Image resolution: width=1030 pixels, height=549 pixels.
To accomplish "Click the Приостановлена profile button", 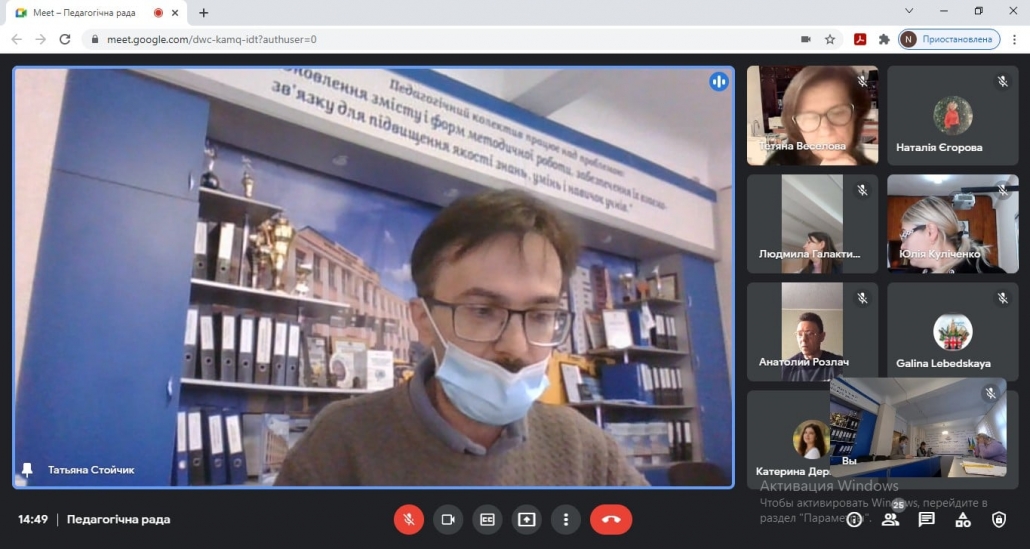I will coord(949,39).
